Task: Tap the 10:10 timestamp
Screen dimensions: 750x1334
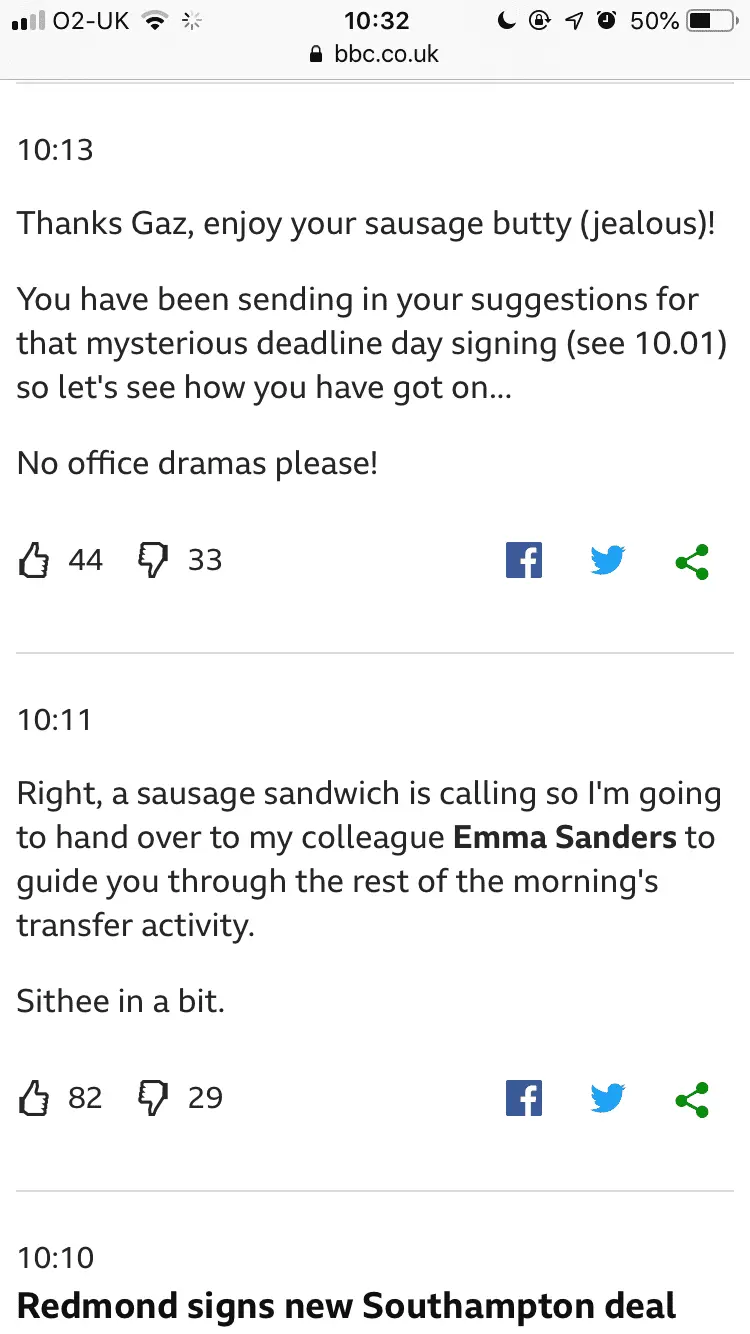Action: [55, 1257]
